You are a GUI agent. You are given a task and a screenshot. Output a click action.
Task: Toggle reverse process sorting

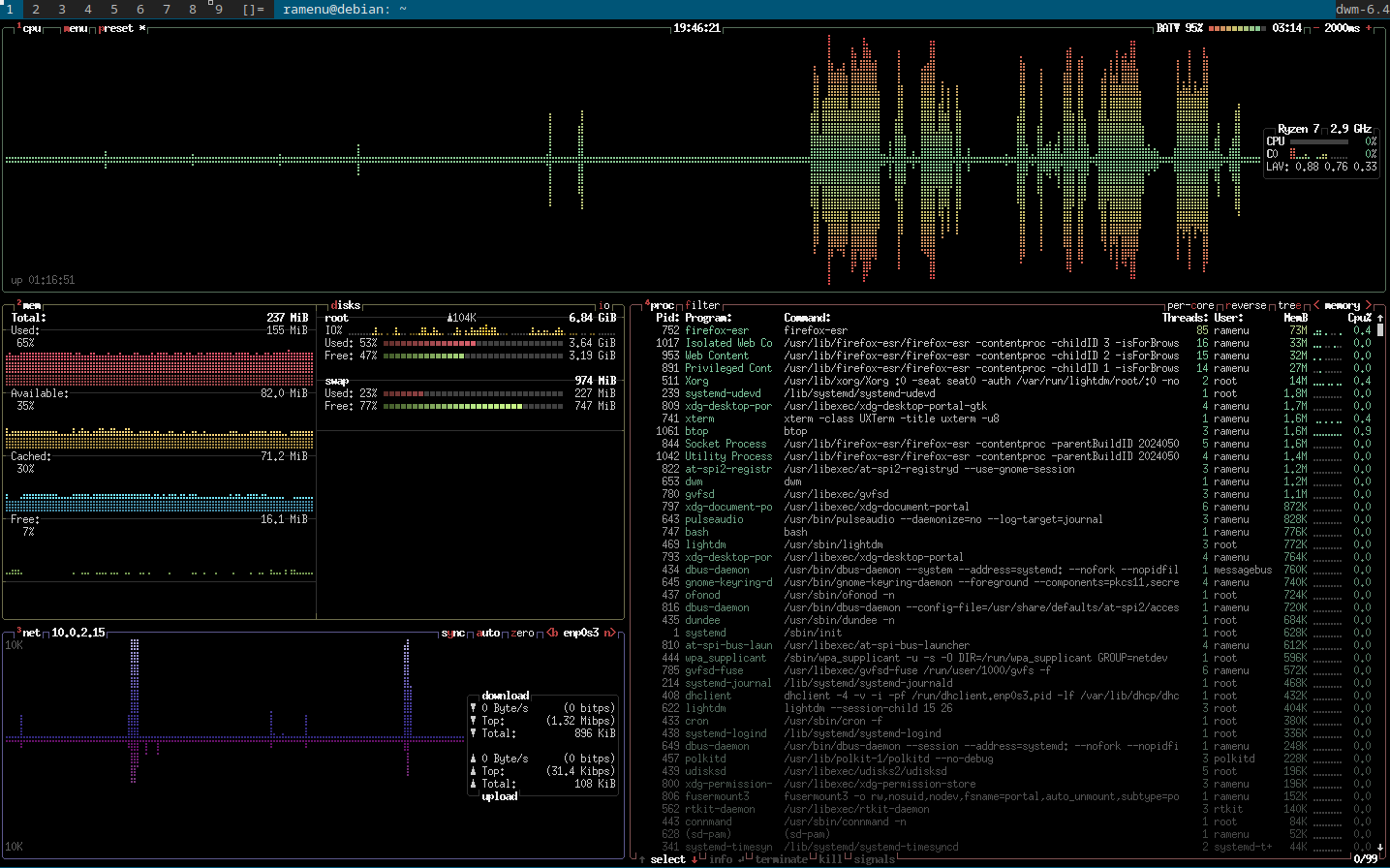[1244, 305]
